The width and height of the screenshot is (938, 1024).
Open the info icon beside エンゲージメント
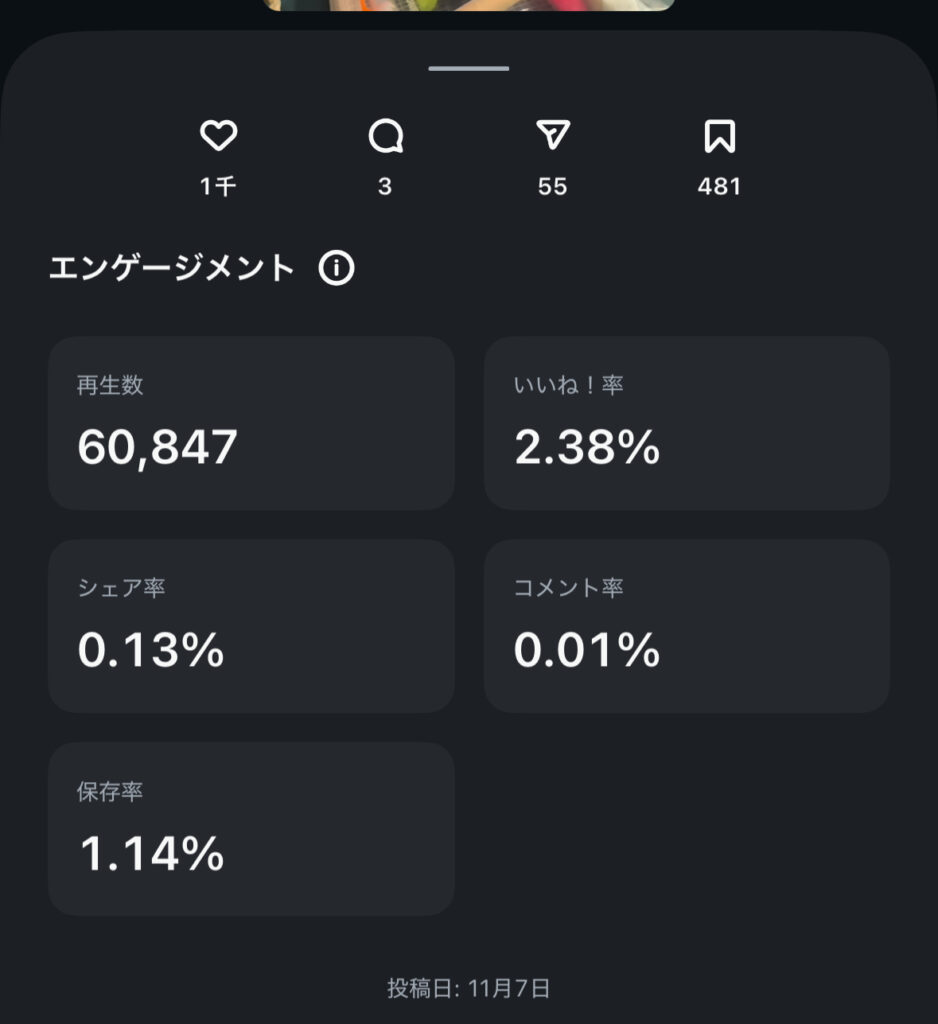[336, 269]
